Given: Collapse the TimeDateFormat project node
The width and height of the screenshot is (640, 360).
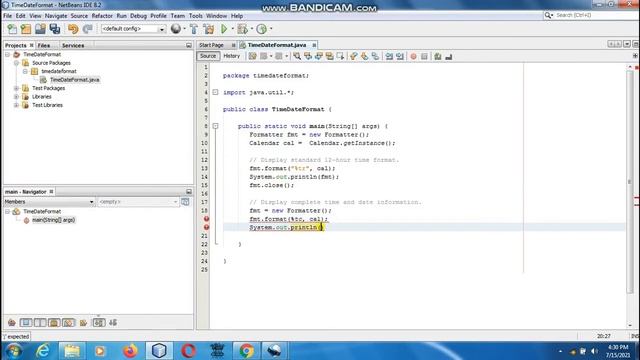Looking at the screenshot, I should tap(7, 54).
